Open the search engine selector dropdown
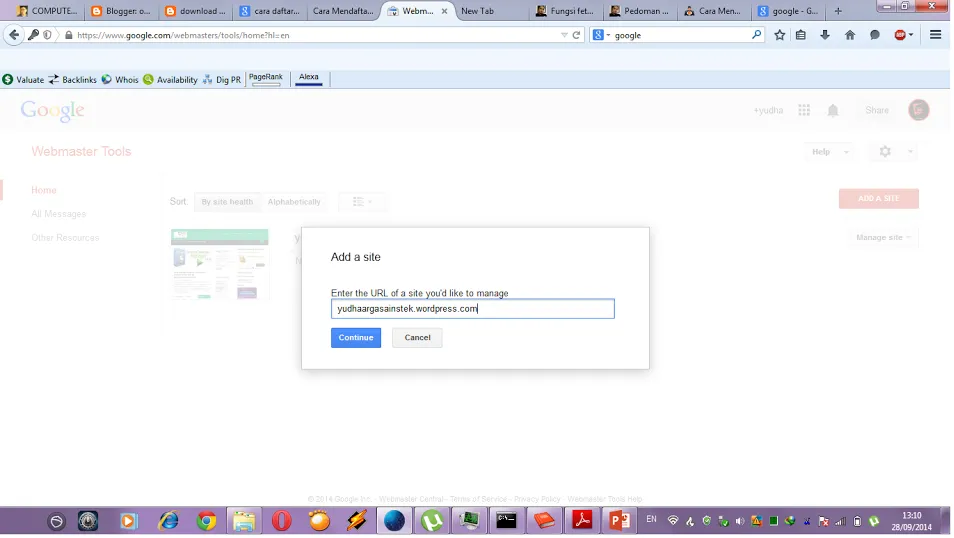954x538 pixels. pyautogui.click(x=601, y=35)
